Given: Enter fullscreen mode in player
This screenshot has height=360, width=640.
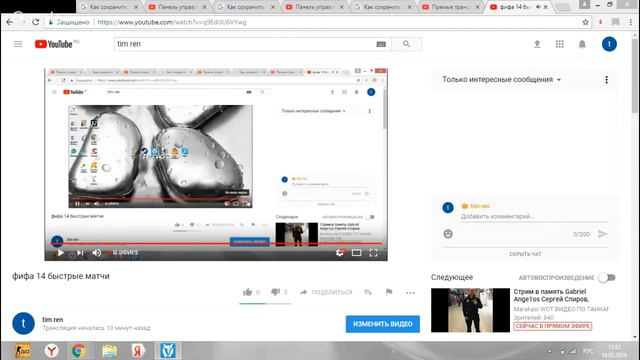Looking at the screenshot, I should (373, 253).
